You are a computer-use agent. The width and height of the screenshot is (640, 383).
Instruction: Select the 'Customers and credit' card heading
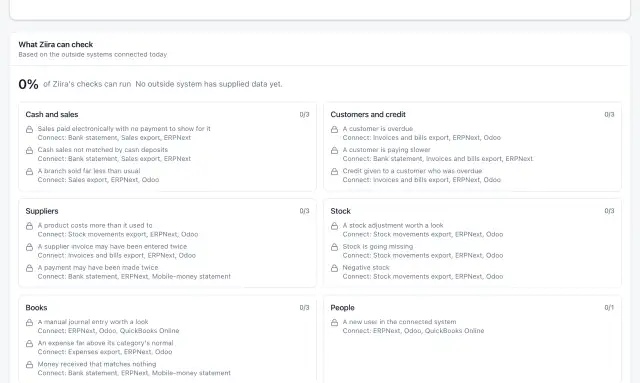tap(368, 114)
